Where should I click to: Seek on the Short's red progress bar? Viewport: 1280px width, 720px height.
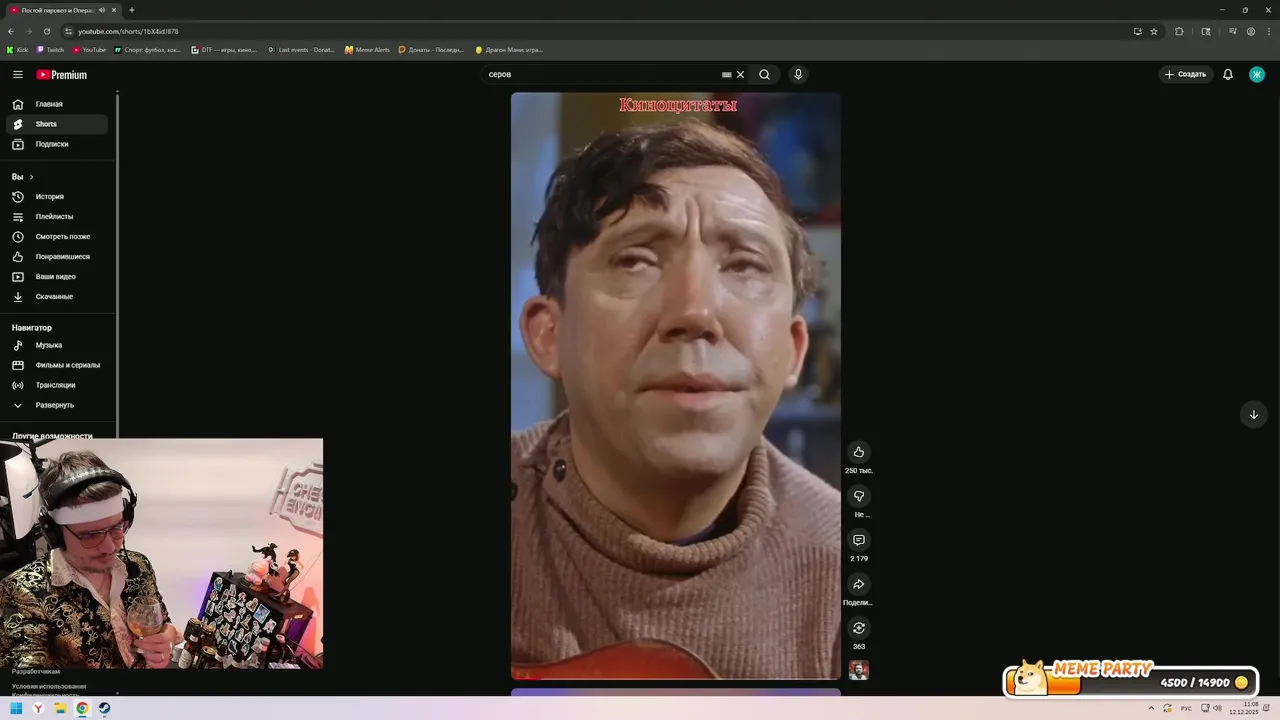pyautogui.click(x=676, y=678)
